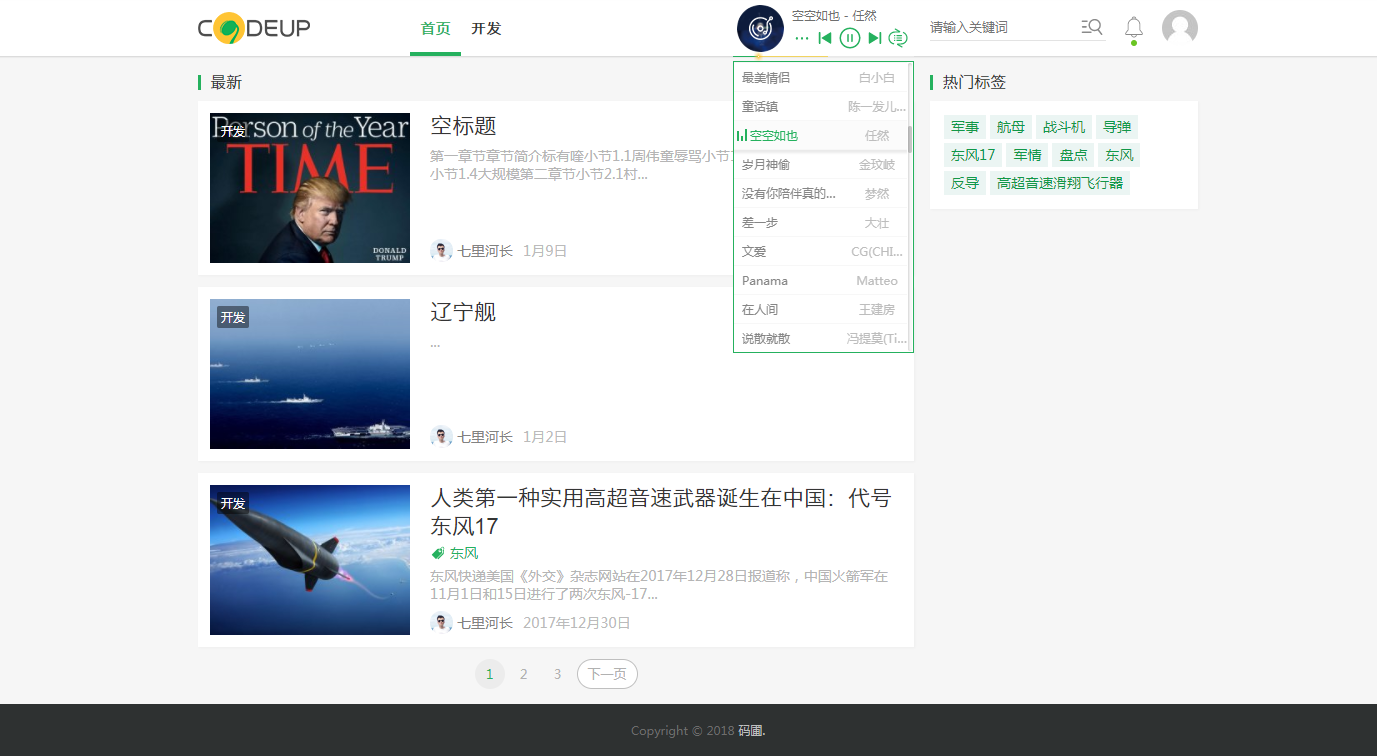1377x756 pixels.
Task: Click the search icon in keyword field
Action: coord(1092,27)
